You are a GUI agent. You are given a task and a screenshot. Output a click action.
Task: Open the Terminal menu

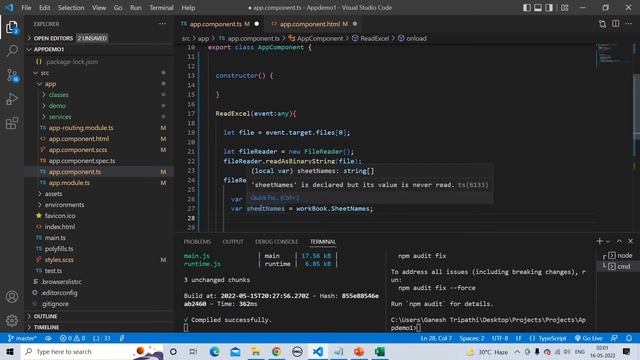point(161,8)
